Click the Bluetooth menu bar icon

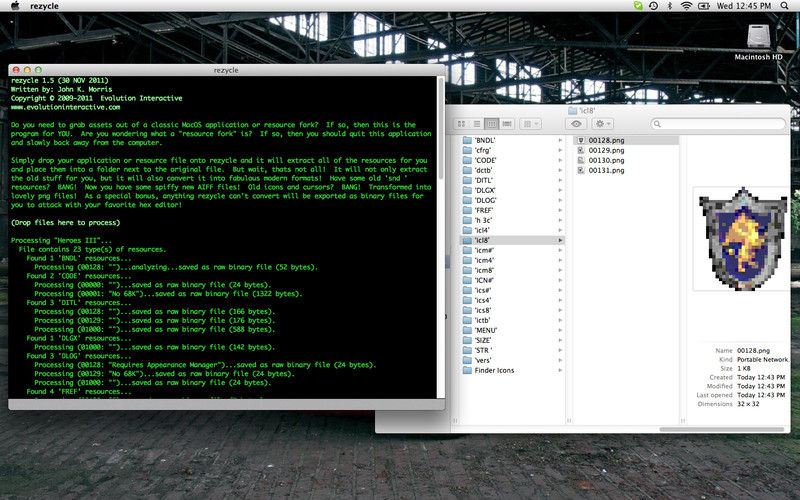tap(670, 6)
